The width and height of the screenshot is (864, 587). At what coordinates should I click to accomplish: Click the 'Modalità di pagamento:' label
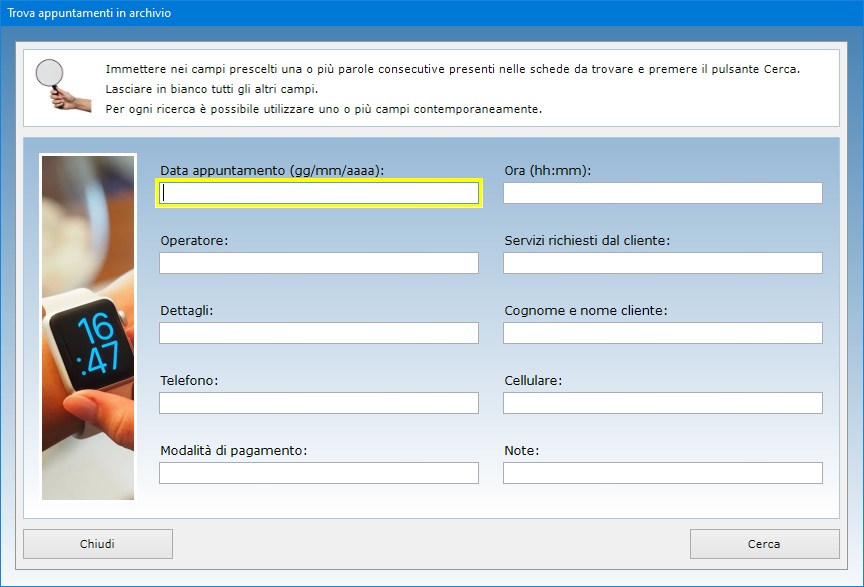233,451
